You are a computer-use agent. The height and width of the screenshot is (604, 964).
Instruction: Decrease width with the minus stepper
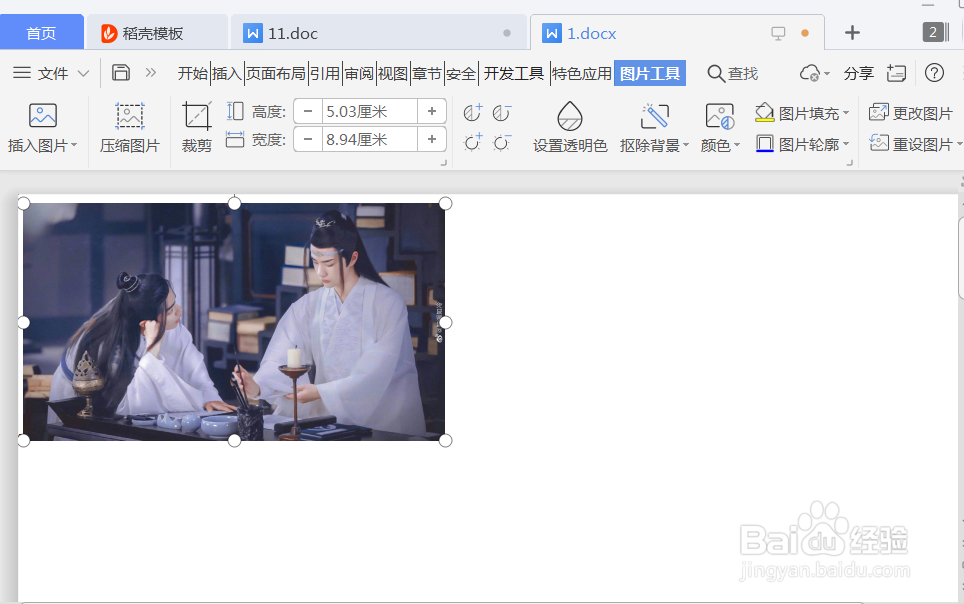[x=308, y=140]
